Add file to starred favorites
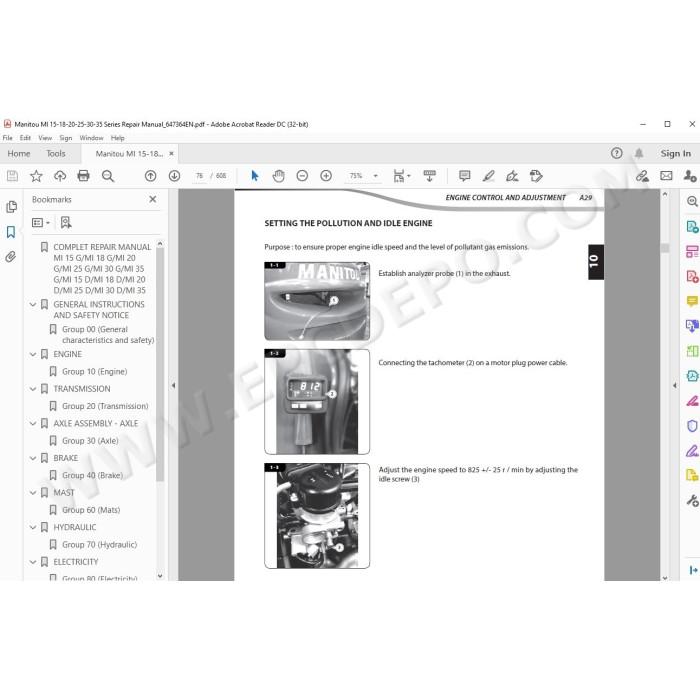700x700 pixels. coord(36,176)
